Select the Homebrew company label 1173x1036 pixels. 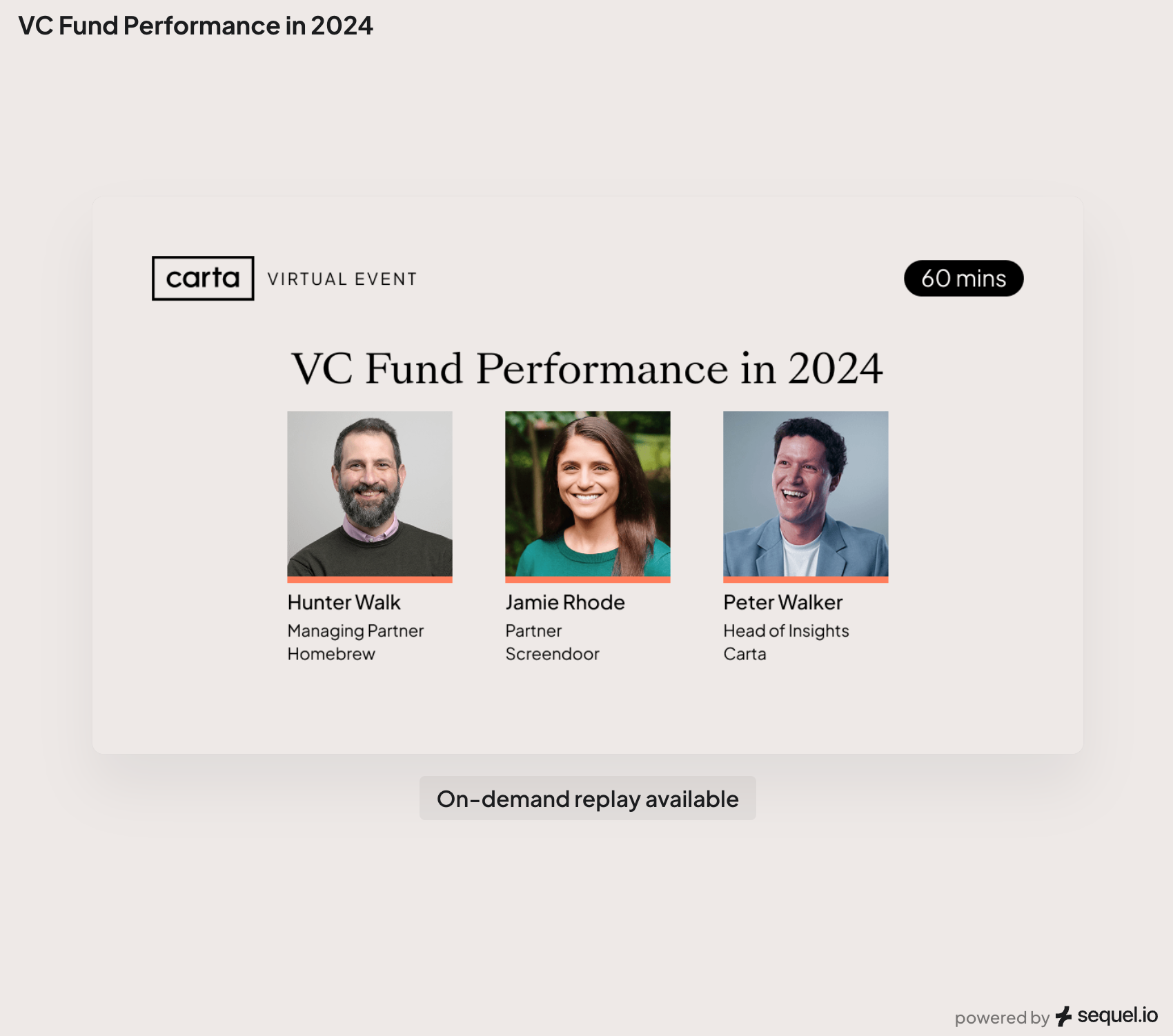coord(331,653)
